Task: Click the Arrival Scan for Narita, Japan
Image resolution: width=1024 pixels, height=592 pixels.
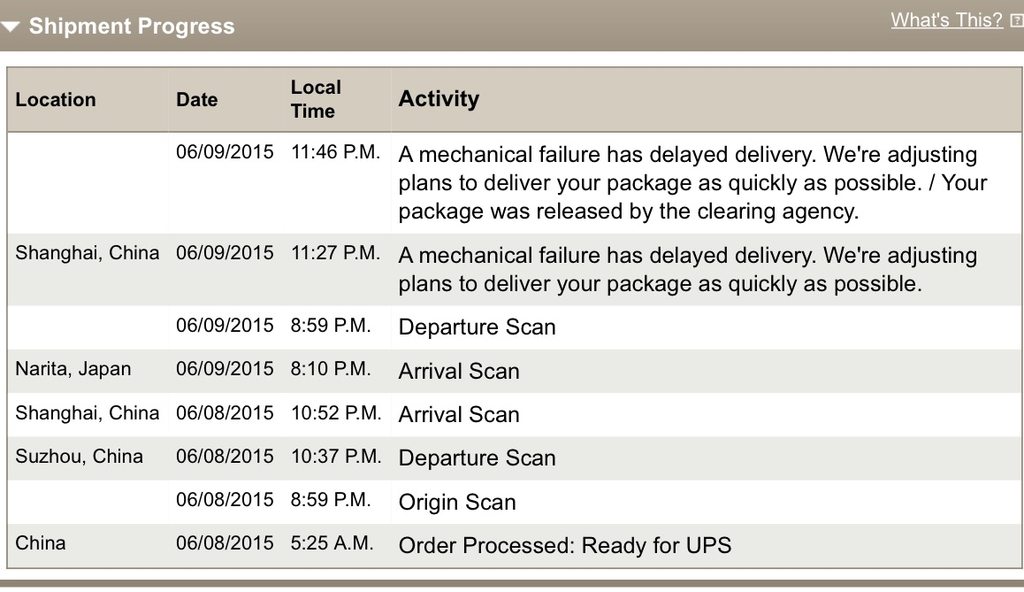Action: 459,371
